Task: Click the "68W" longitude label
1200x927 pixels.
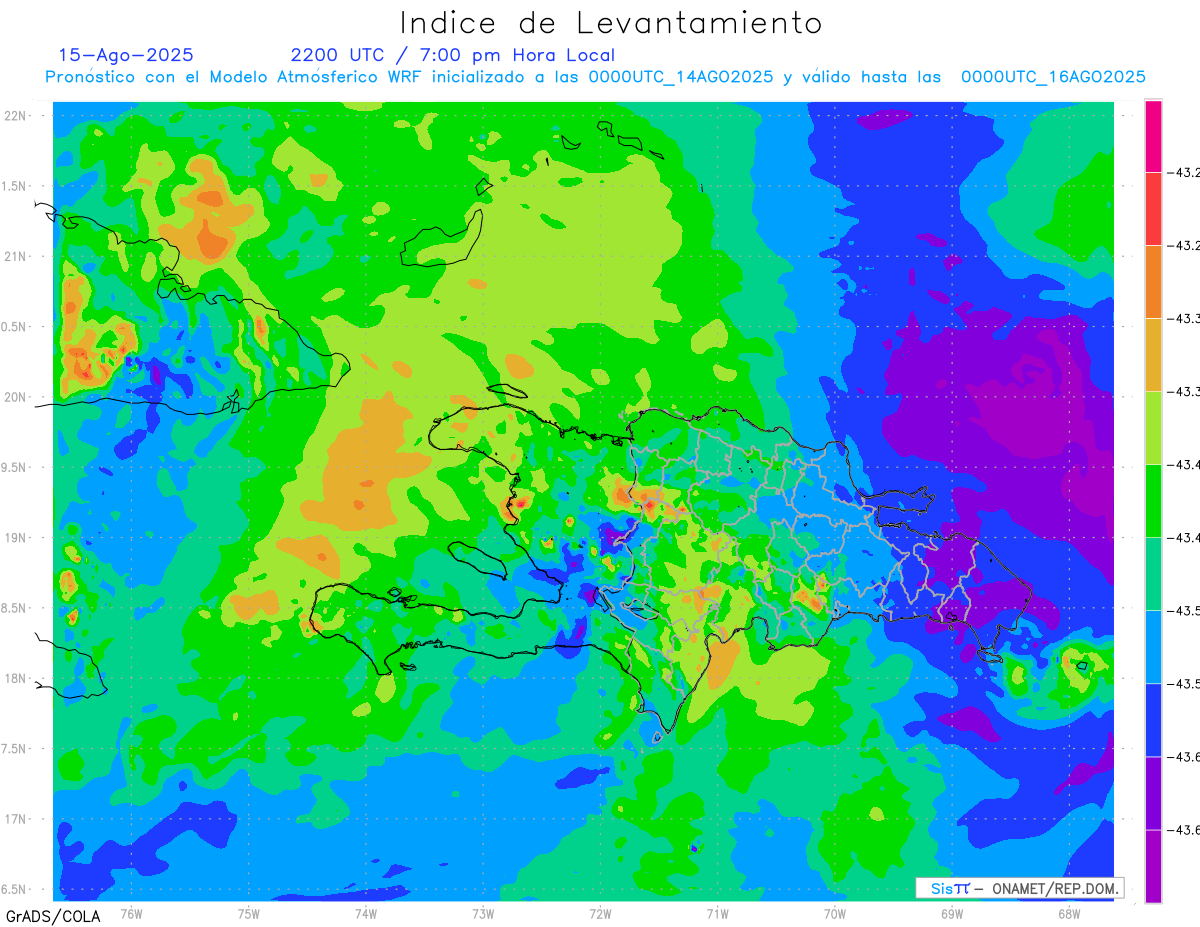Action: pyautogui.click(x=1069, y=913)
